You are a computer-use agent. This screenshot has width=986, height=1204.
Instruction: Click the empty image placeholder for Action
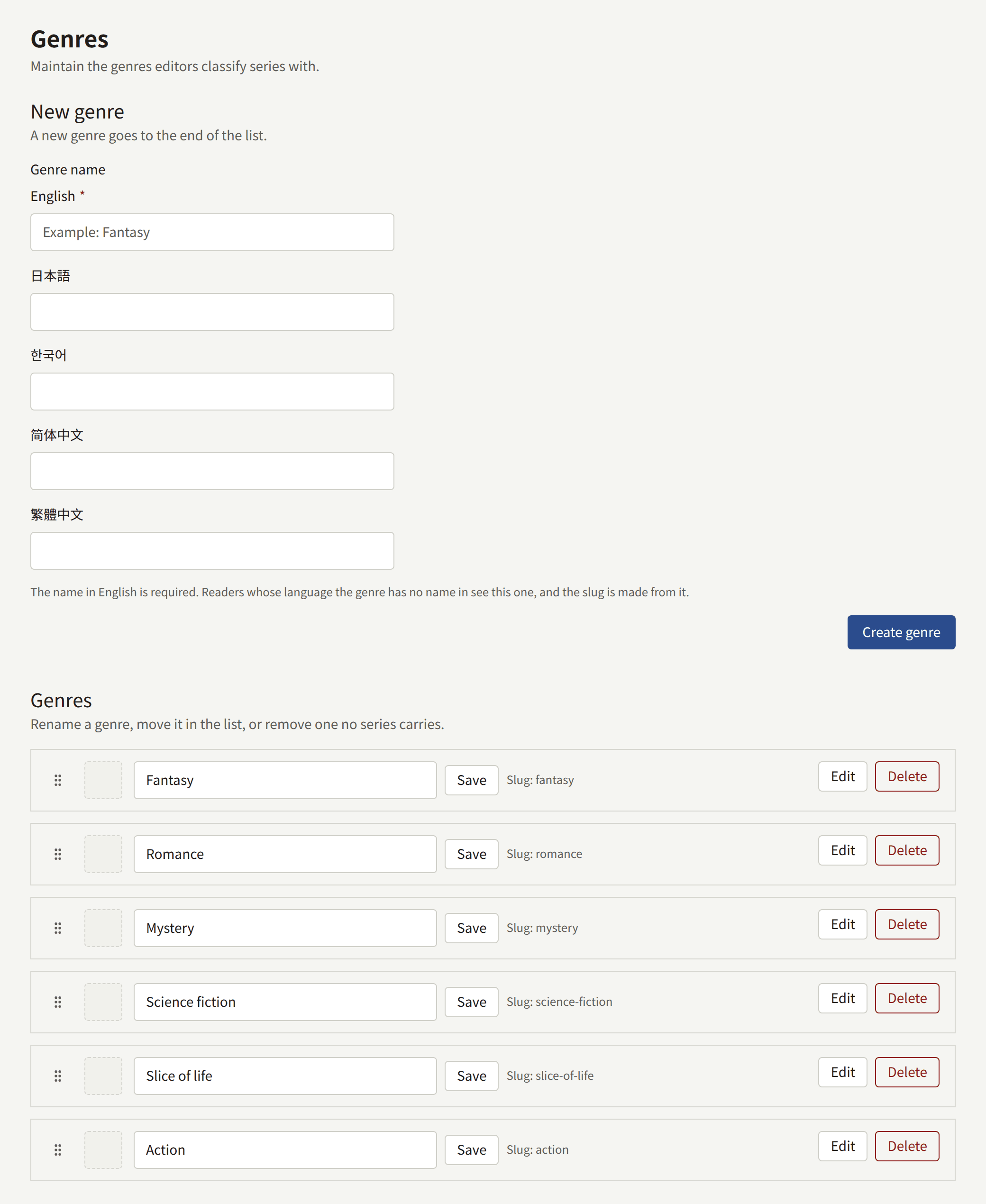(103, 1150)
